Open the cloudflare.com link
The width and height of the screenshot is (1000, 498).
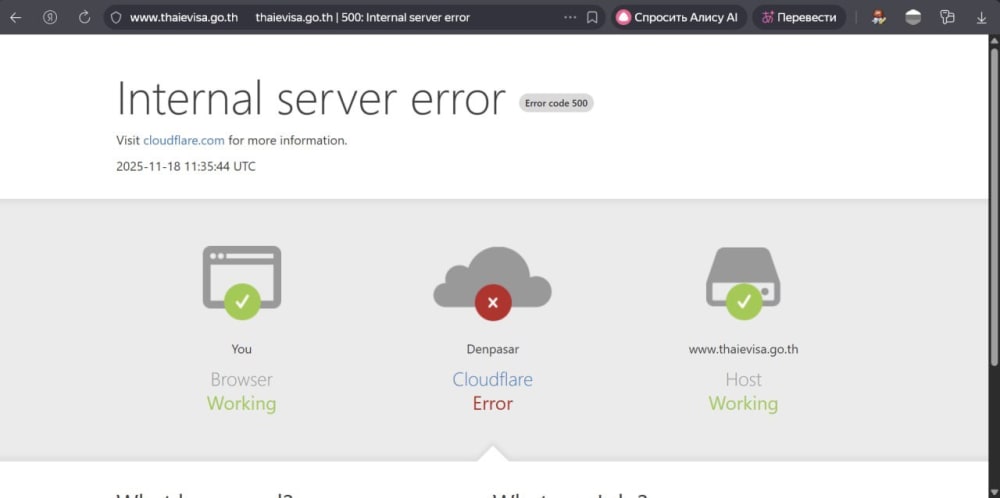(184, 141)
